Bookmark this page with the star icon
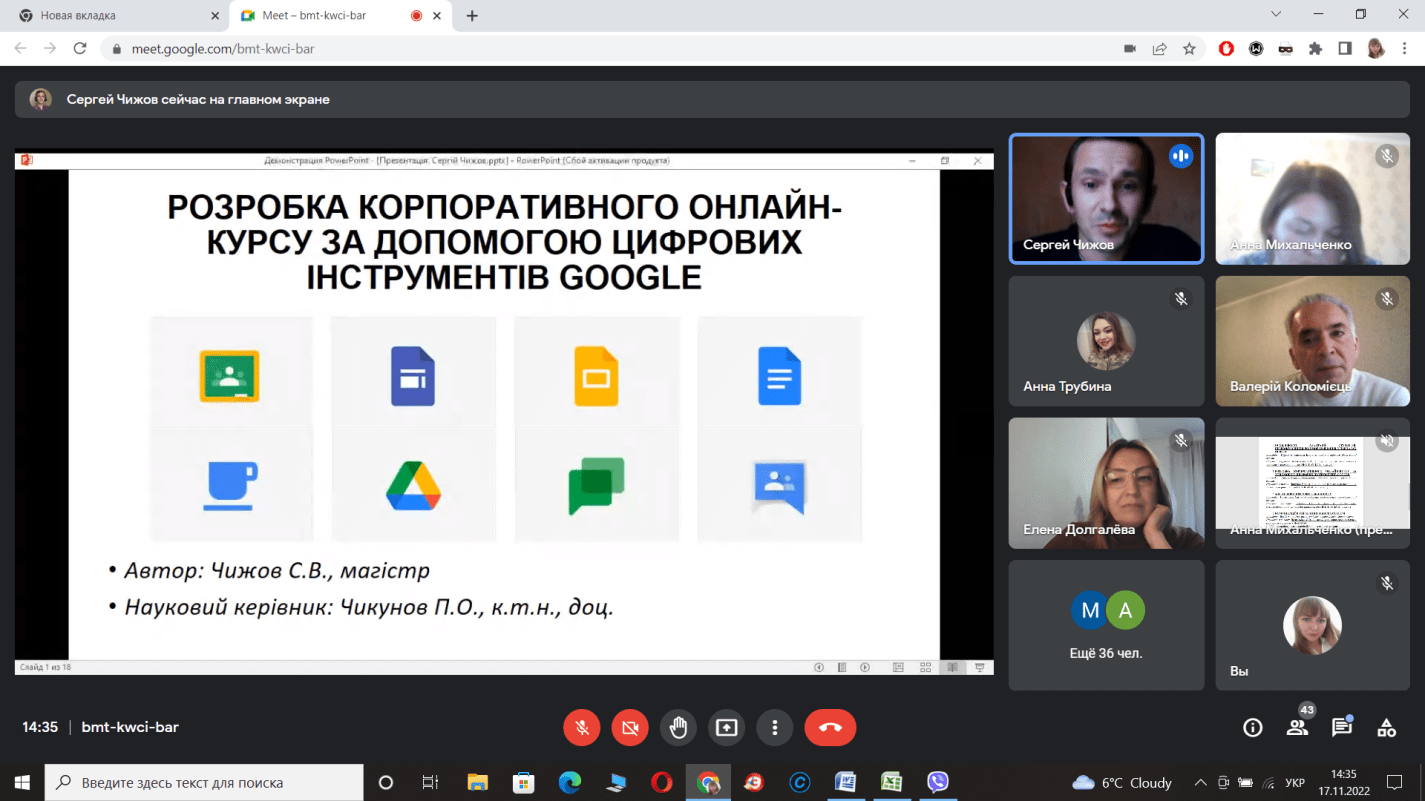This screenshot has width=1425, height=801. click(x=1189, y=48)
